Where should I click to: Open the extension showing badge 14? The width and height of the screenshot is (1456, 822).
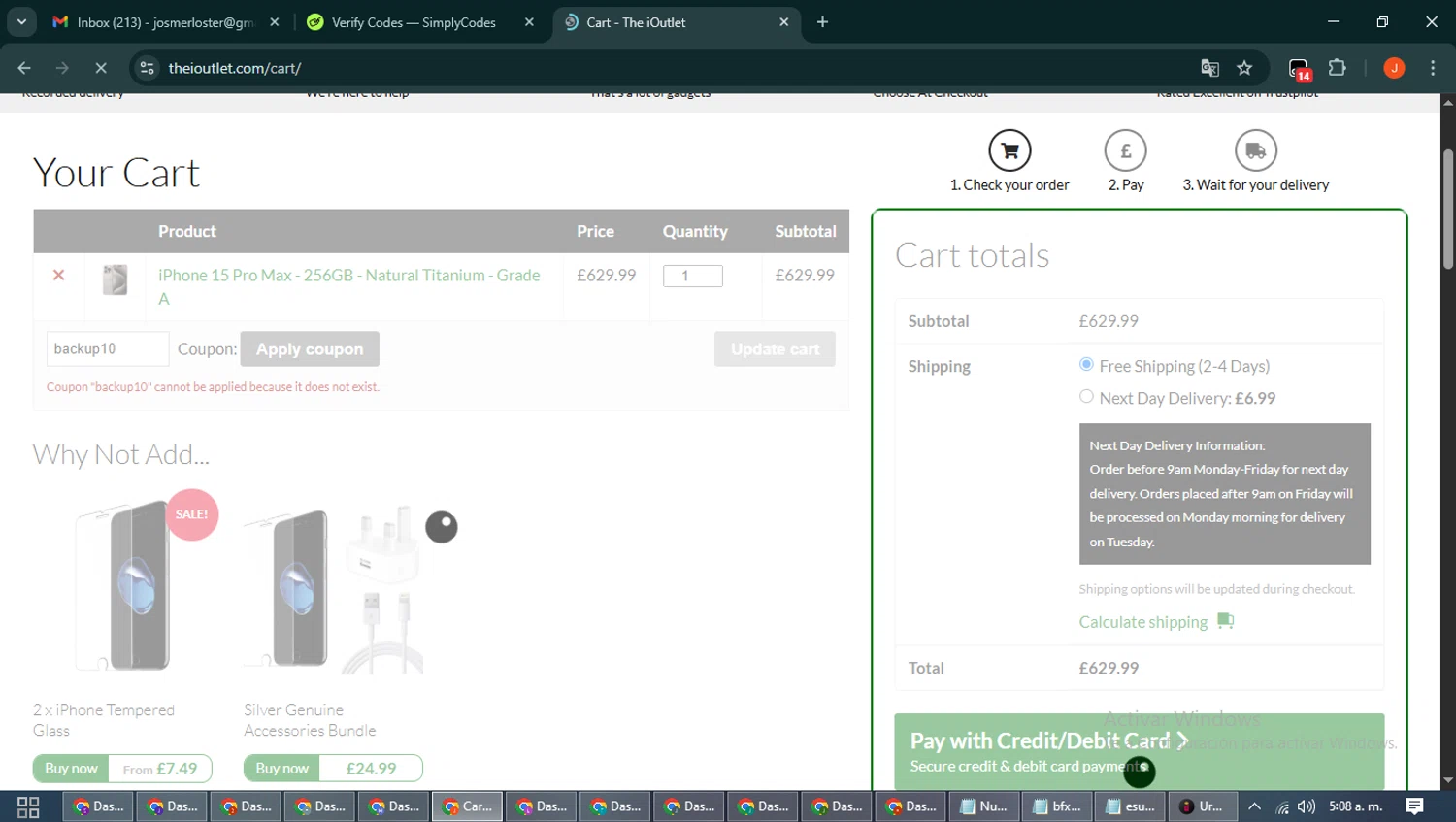coord(1300,69)
